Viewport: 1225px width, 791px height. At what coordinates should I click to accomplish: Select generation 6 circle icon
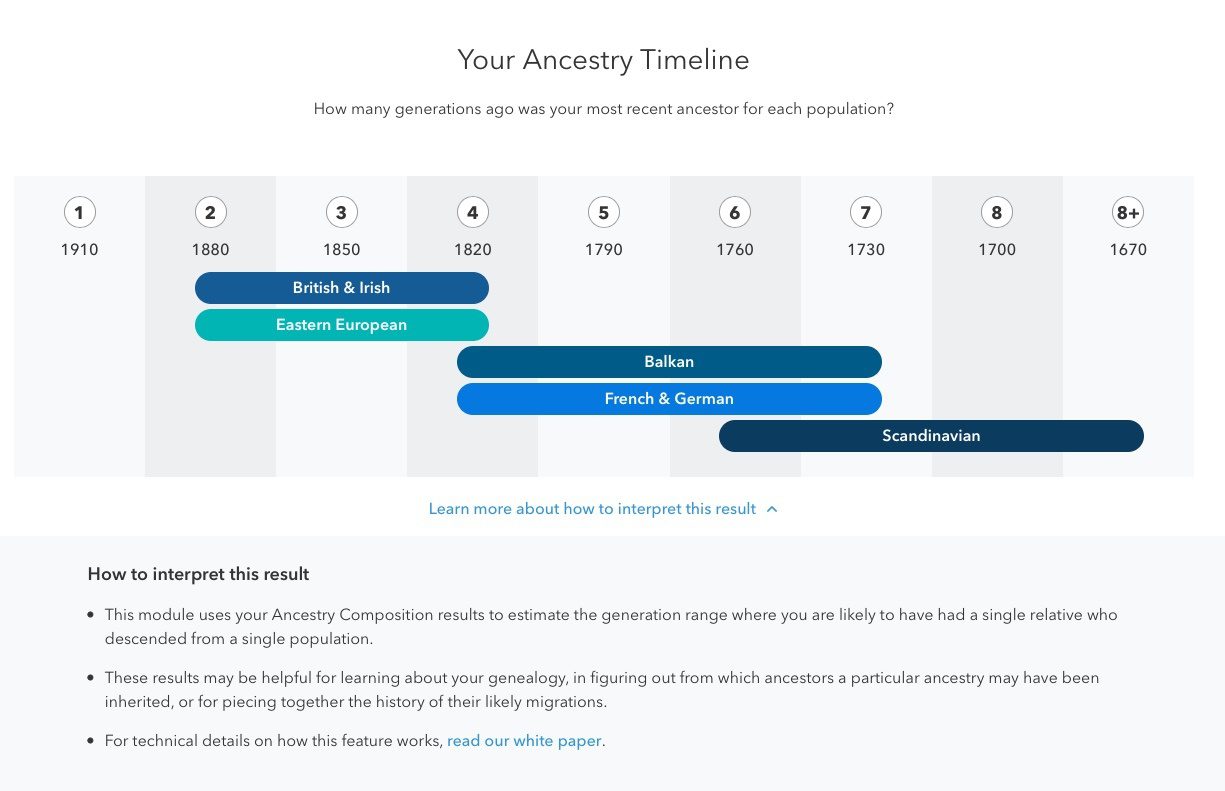[x=734, y=212]
